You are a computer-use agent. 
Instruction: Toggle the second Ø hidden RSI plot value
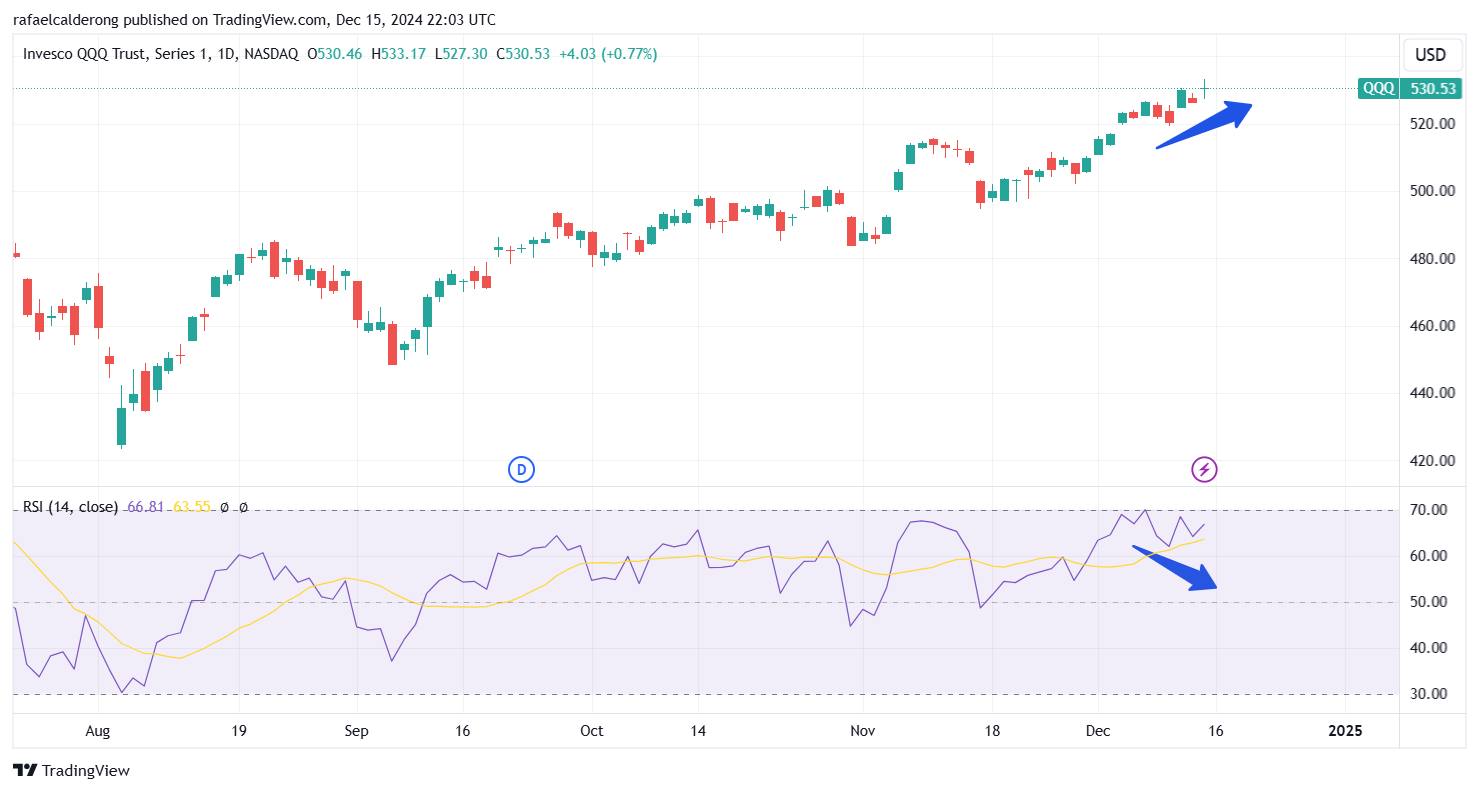(x=241, y=507)
